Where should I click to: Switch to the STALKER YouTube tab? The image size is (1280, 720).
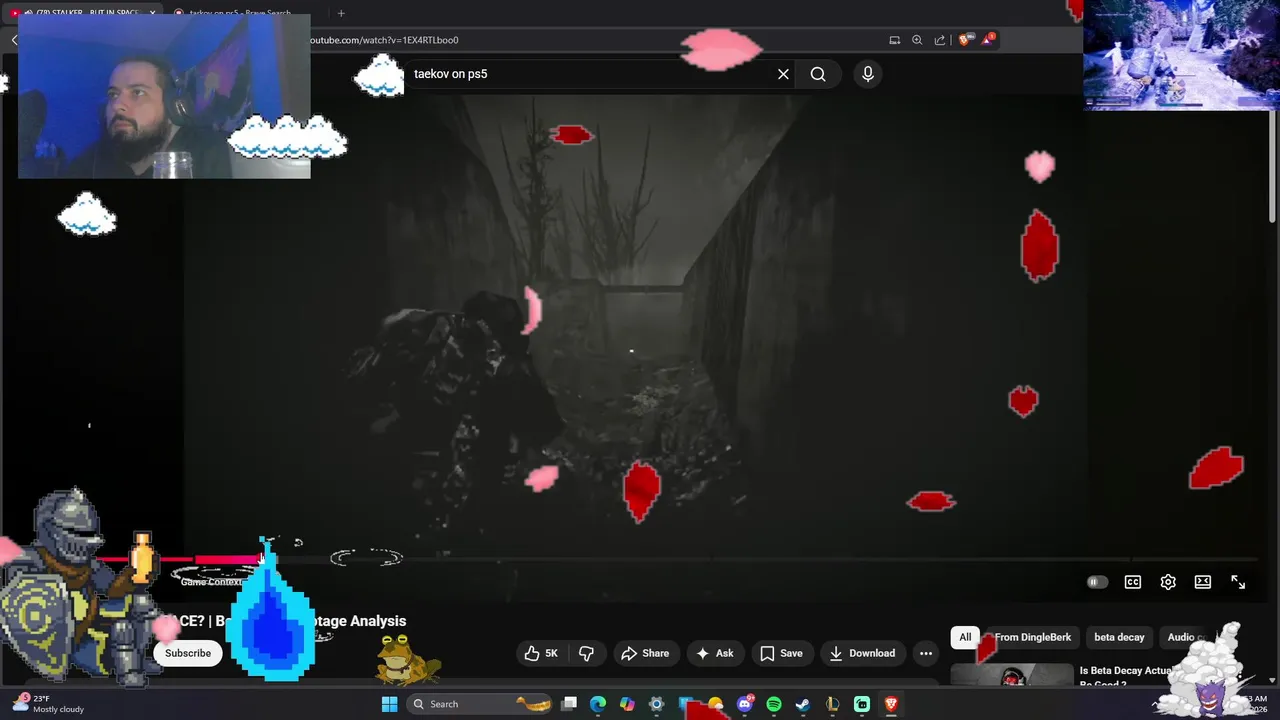click(82, 13)
